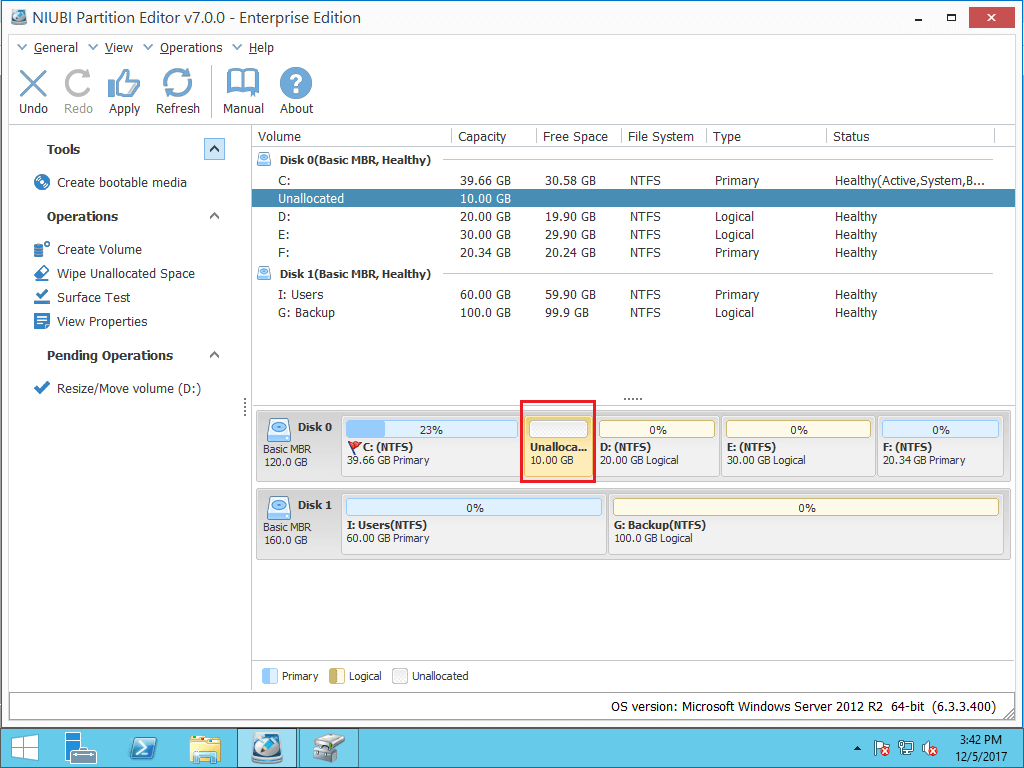Click Create Volume operation link
This screenshot has width=1024, height=768.
99,249
